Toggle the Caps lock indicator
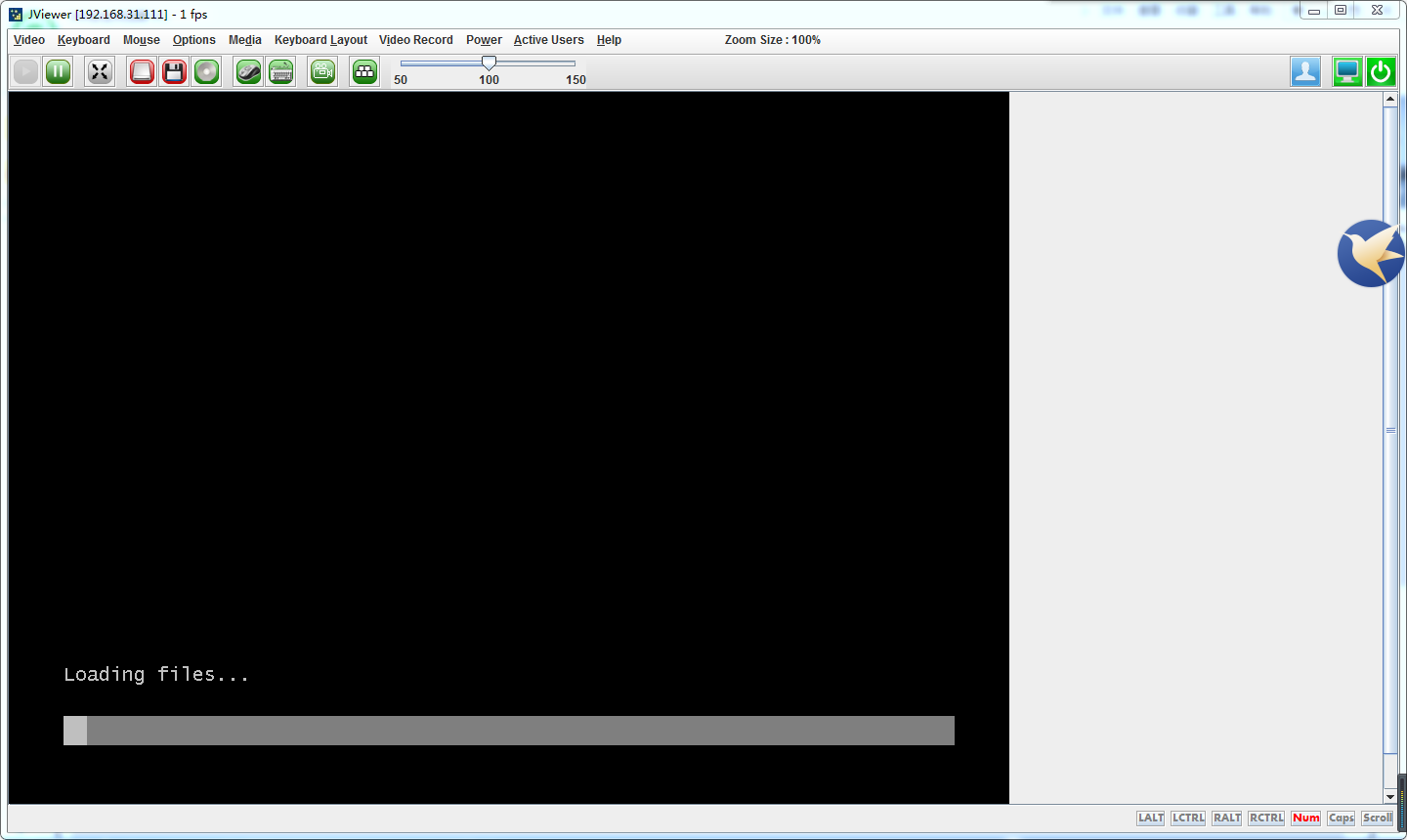The height and width of the screenshot is (840, 1407). [x=1341, y=819]
